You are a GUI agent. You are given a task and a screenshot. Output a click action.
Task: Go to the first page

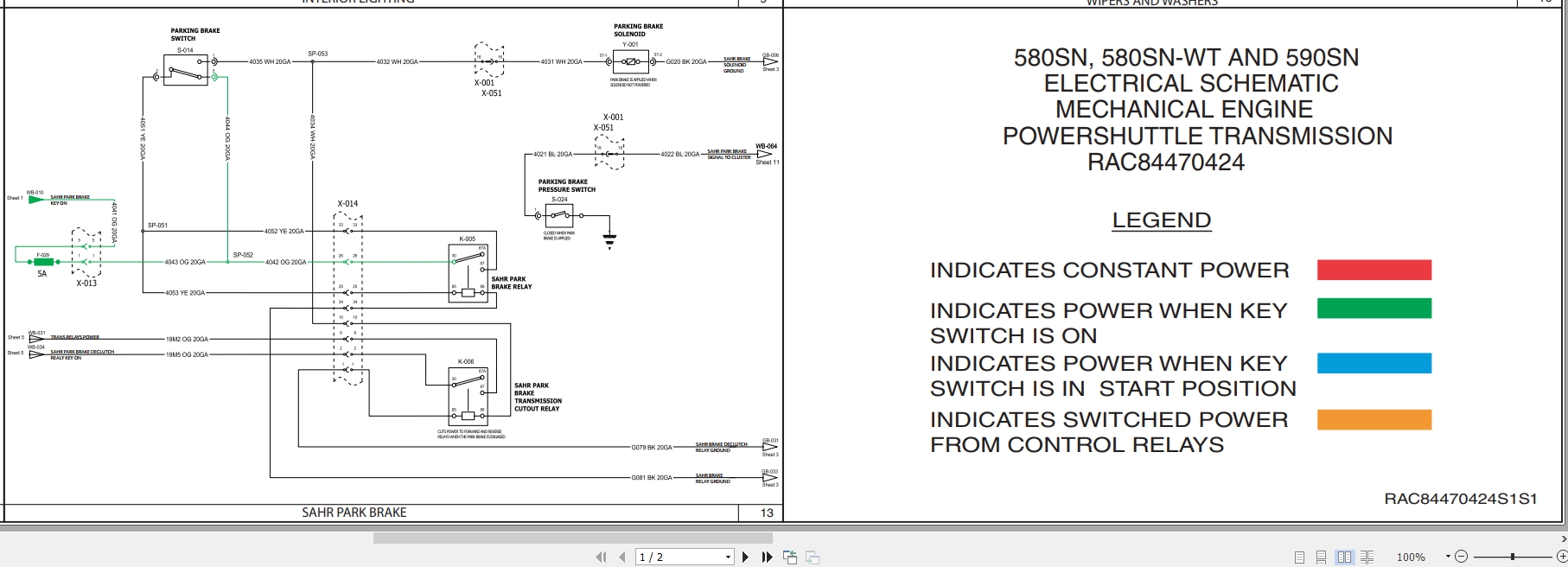pos(601,557)
